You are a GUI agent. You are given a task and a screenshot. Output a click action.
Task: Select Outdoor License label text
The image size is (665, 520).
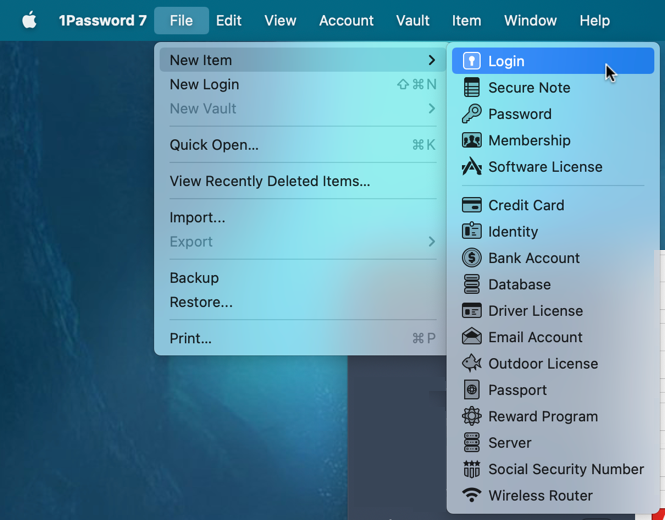543,363
